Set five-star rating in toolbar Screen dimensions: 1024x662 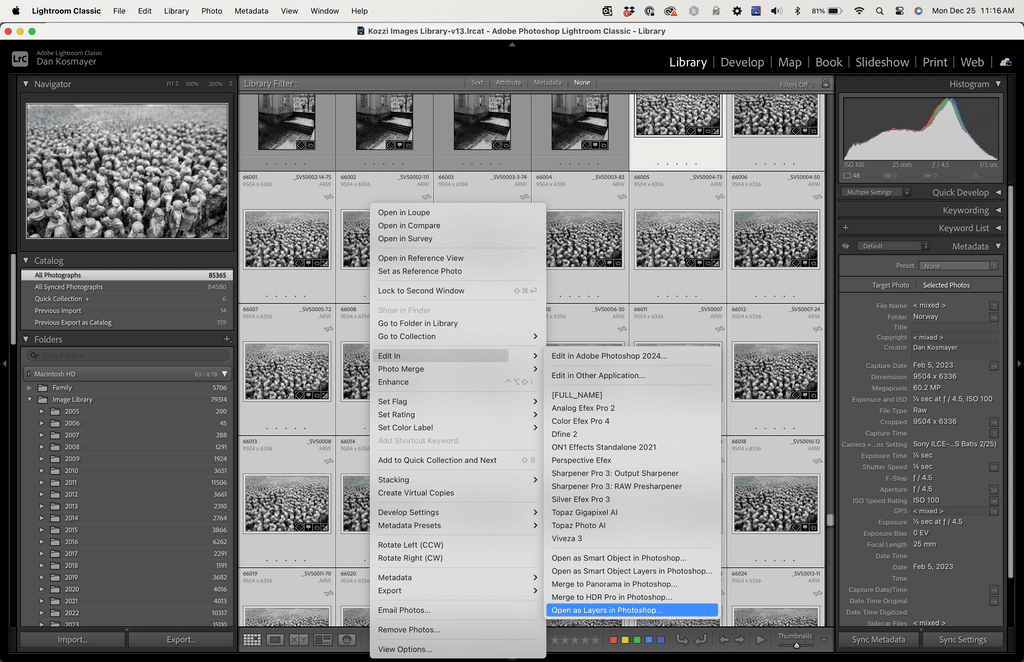(594, 640)
